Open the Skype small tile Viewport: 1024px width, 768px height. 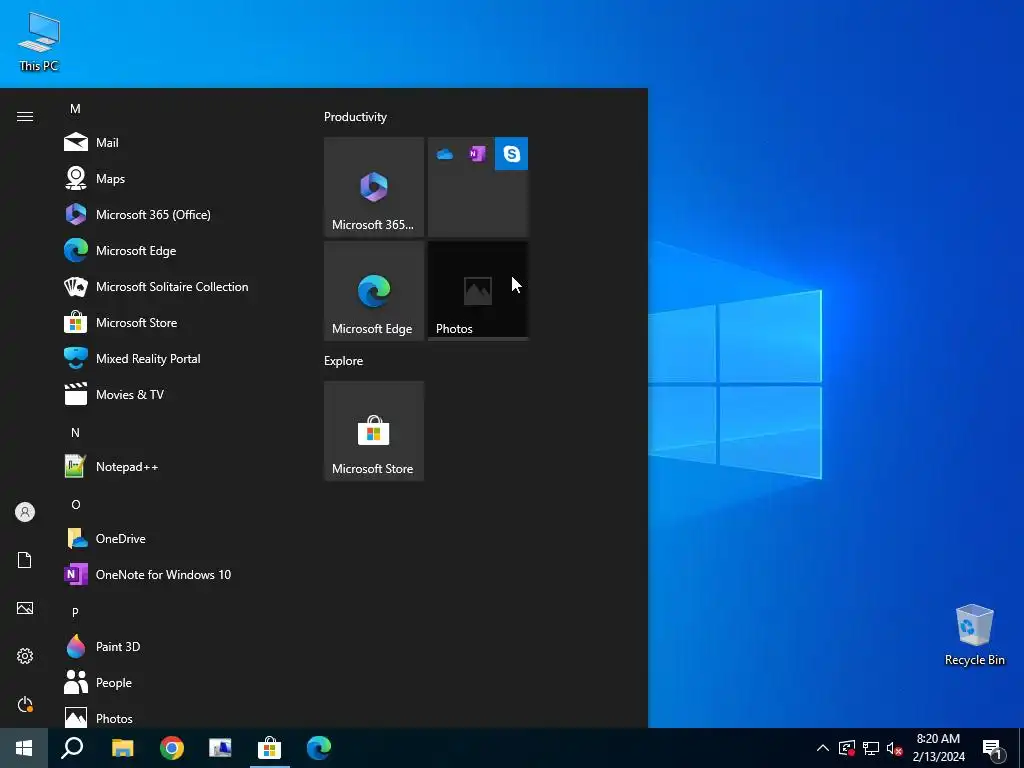pos(511,154)
